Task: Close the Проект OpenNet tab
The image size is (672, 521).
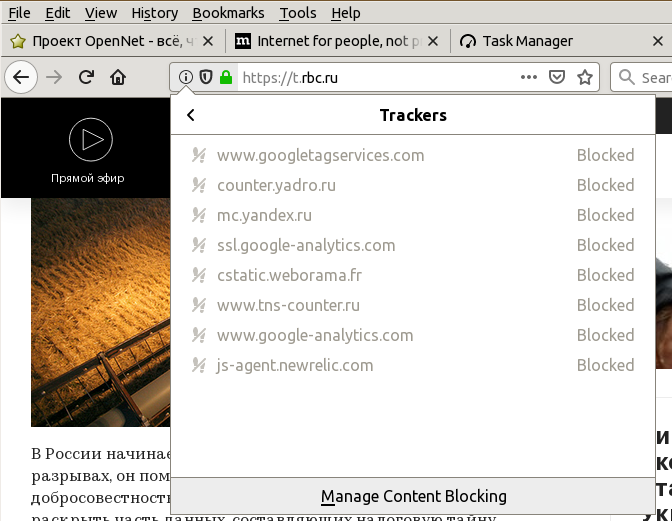Action: 208,41
